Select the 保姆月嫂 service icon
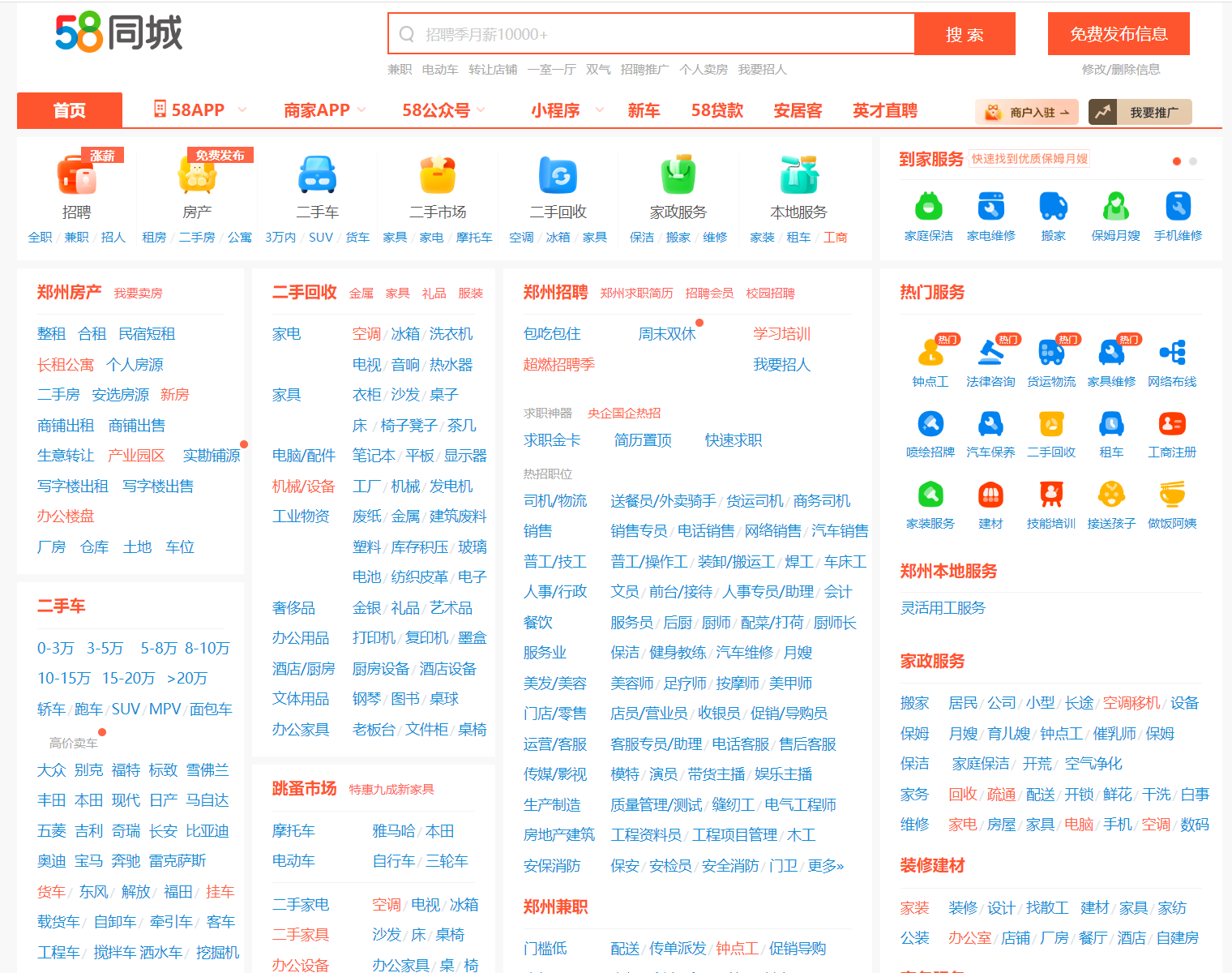Viewport: 1232px width, 973px height. pyautogui.click(x=1116, y=207)
